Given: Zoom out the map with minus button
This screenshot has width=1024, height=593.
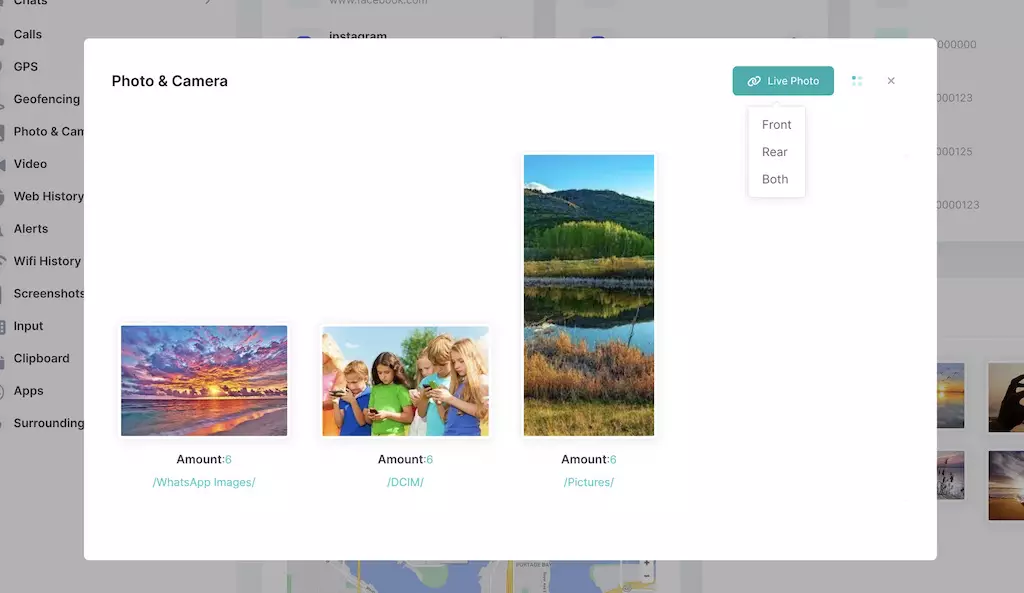Looking at the screenshot, I should (x=647, y=576).
